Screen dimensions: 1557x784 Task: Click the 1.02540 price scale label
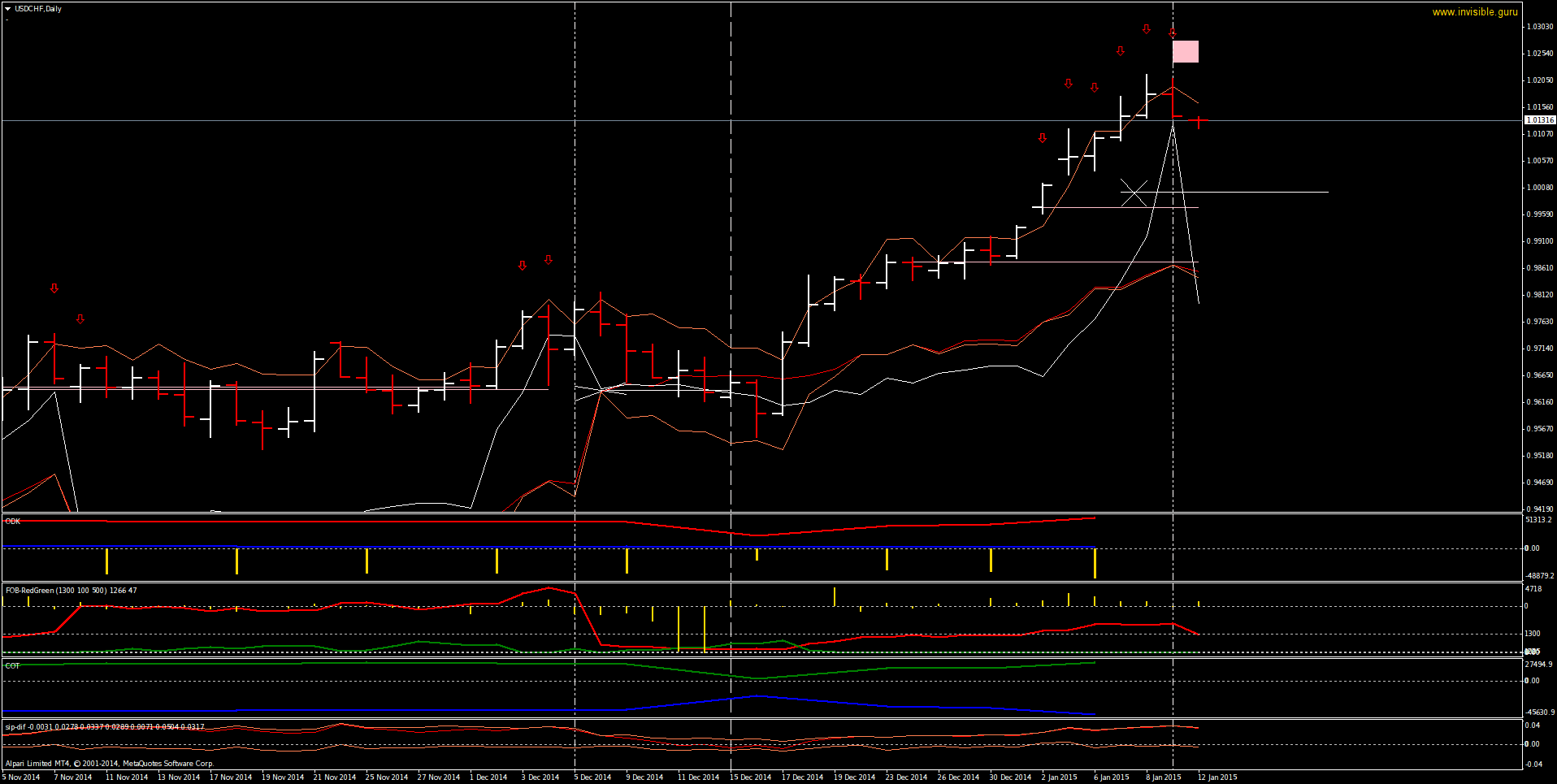1540,54
